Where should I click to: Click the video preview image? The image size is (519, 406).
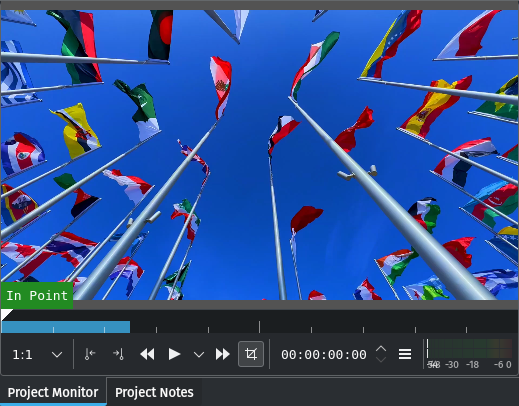(x=259, y=155)
